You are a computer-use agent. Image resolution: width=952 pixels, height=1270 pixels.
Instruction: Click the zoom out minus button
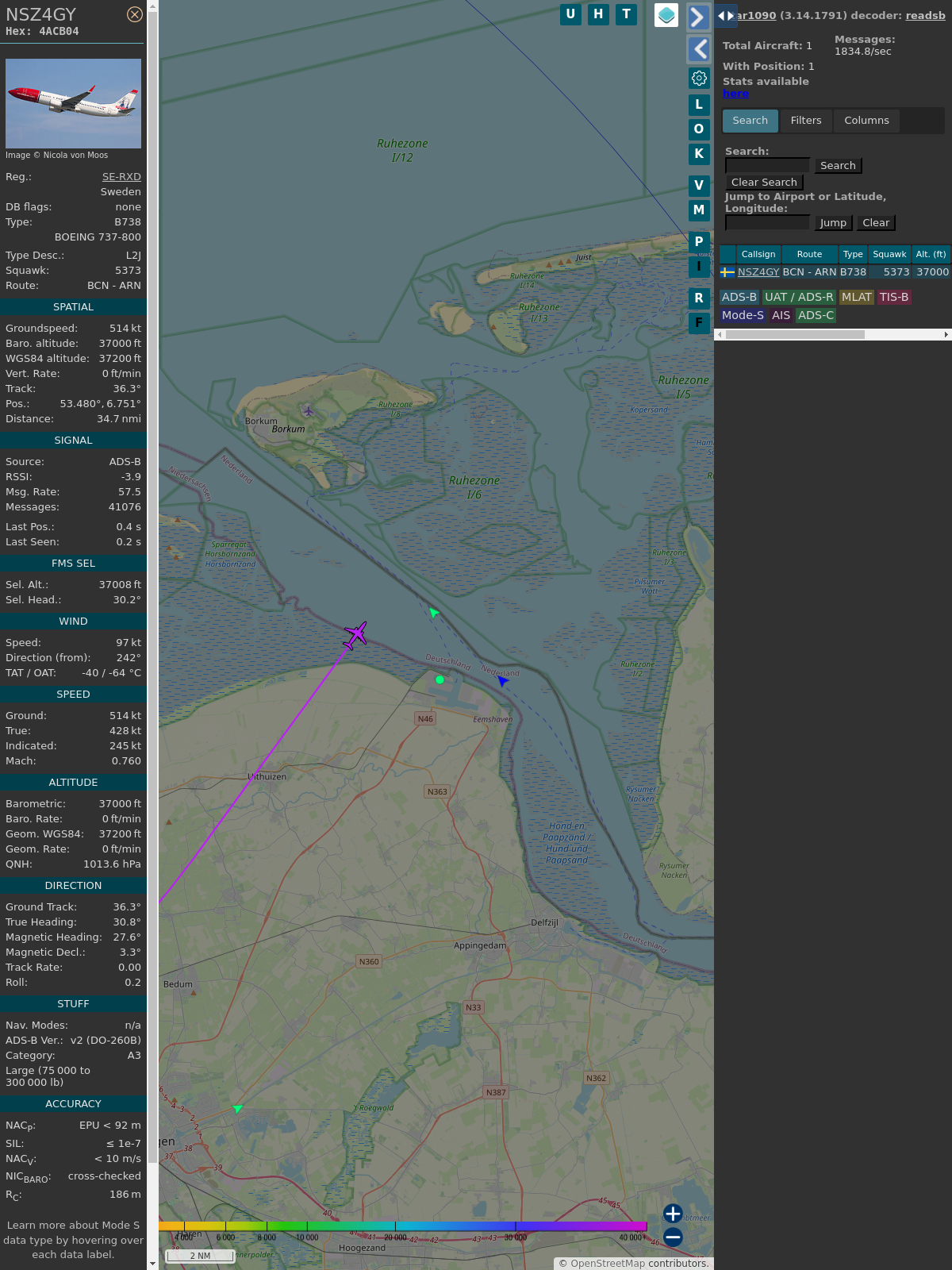tap(673, 1237)
